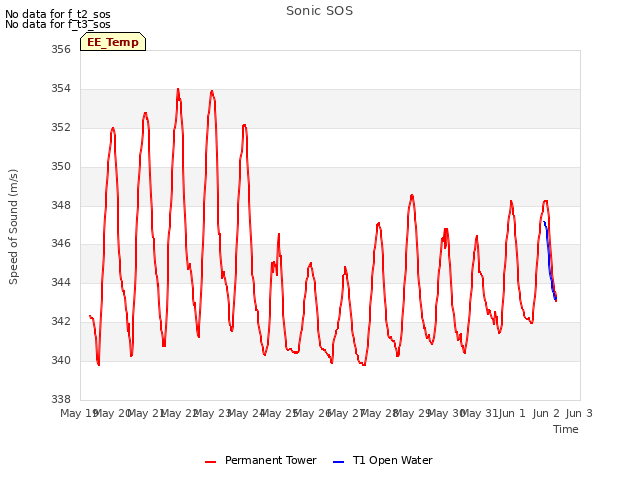The image size is (640, 480).
Task: Click the Jun 1 x-axis label
Action: [x=513, y=413]
